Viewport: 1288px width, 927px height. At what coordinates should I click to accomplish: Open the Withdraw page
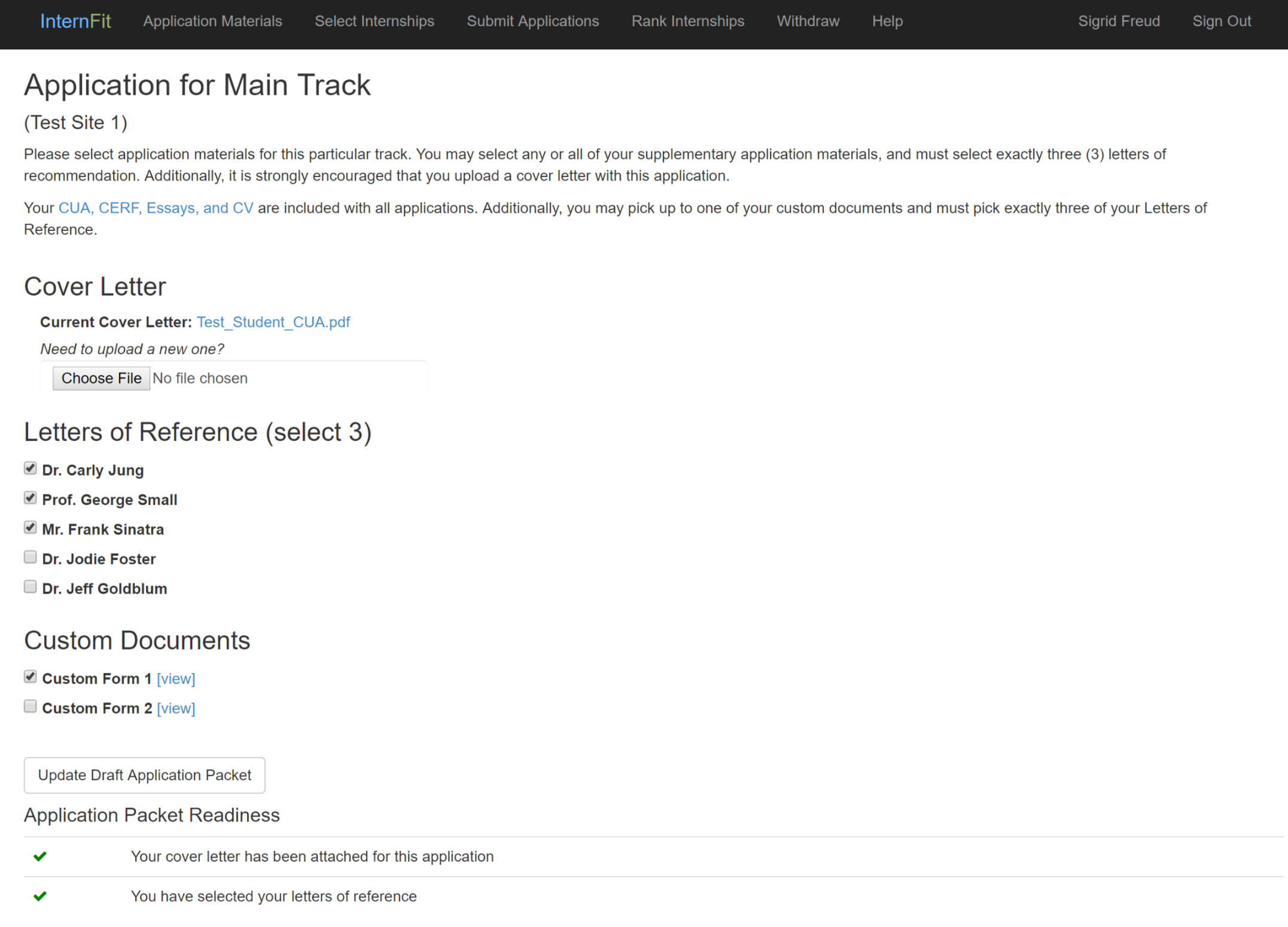(x=808, y=22)
